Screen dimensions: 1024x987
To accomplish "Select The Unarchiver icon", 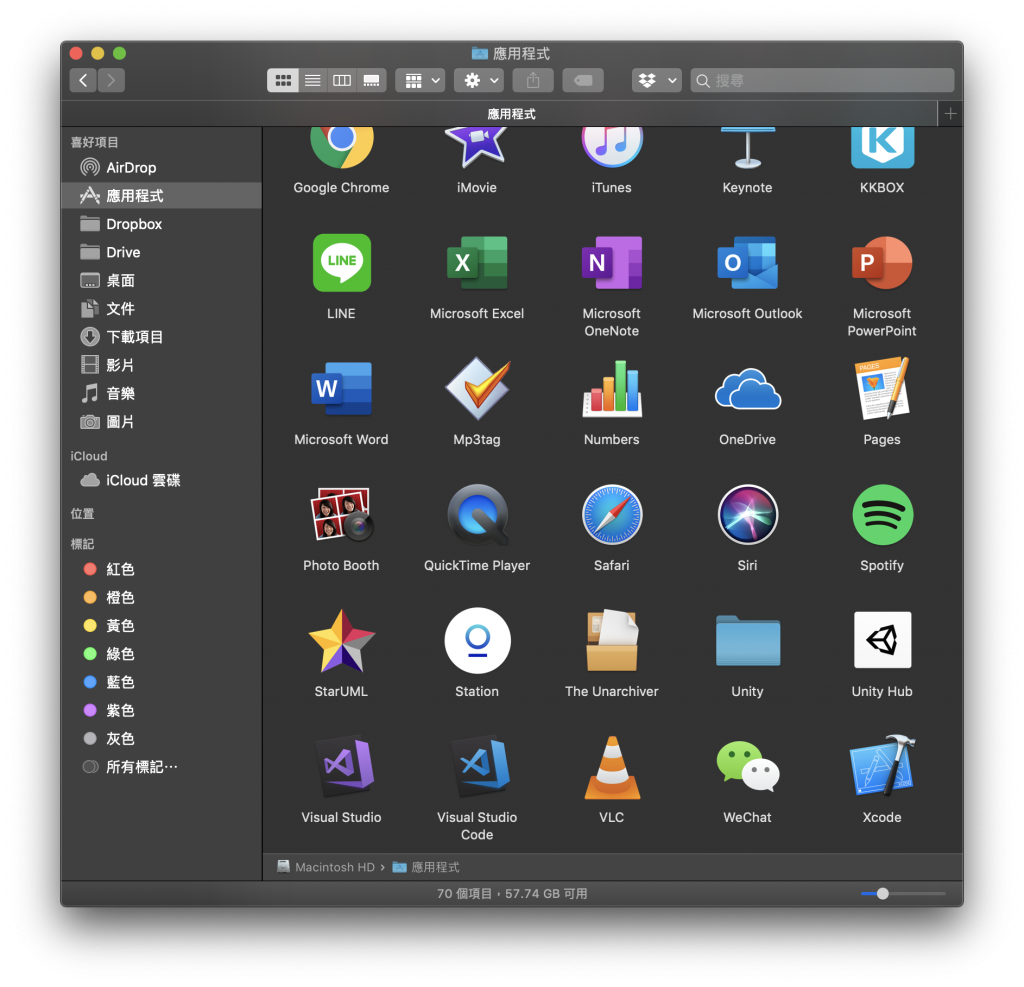I will (611, 641).
